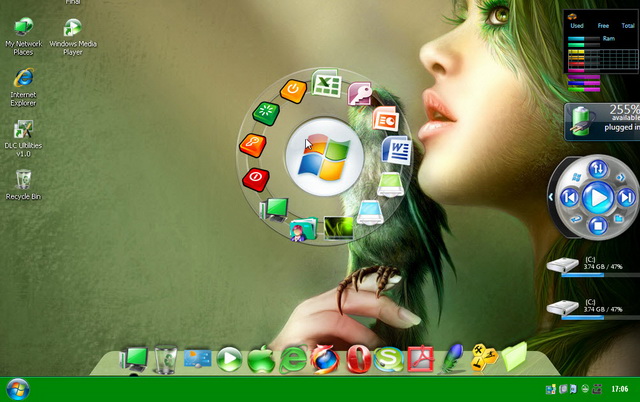Skip to previous track in player widget

click(570, 198)
